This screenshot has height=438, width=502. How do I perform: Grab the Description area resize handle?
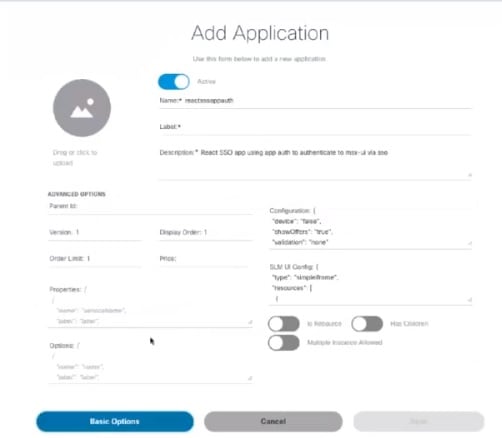point(469,175)
